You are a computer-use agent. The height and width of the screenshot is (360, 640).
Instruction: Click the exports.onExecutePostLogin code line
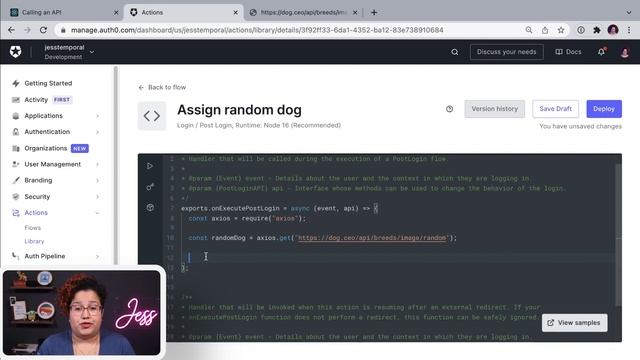click(279, 208)
